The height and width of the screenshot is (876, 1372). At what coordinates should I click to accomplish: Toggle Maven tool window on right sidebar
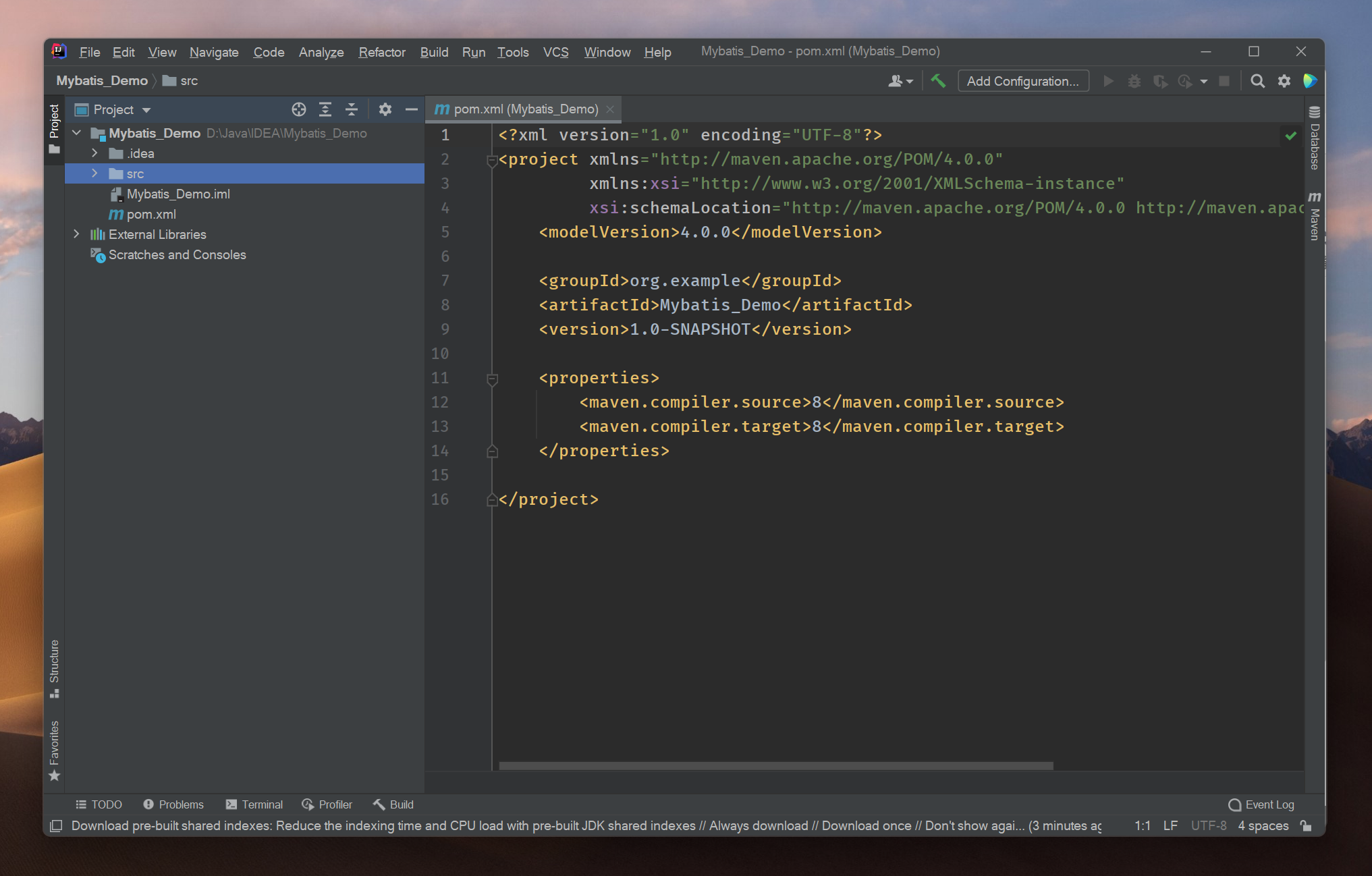point(1314,216)
